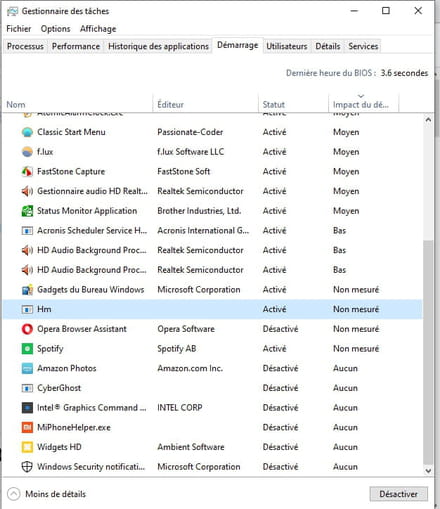Click the f.lux app icon

point(27,152)
